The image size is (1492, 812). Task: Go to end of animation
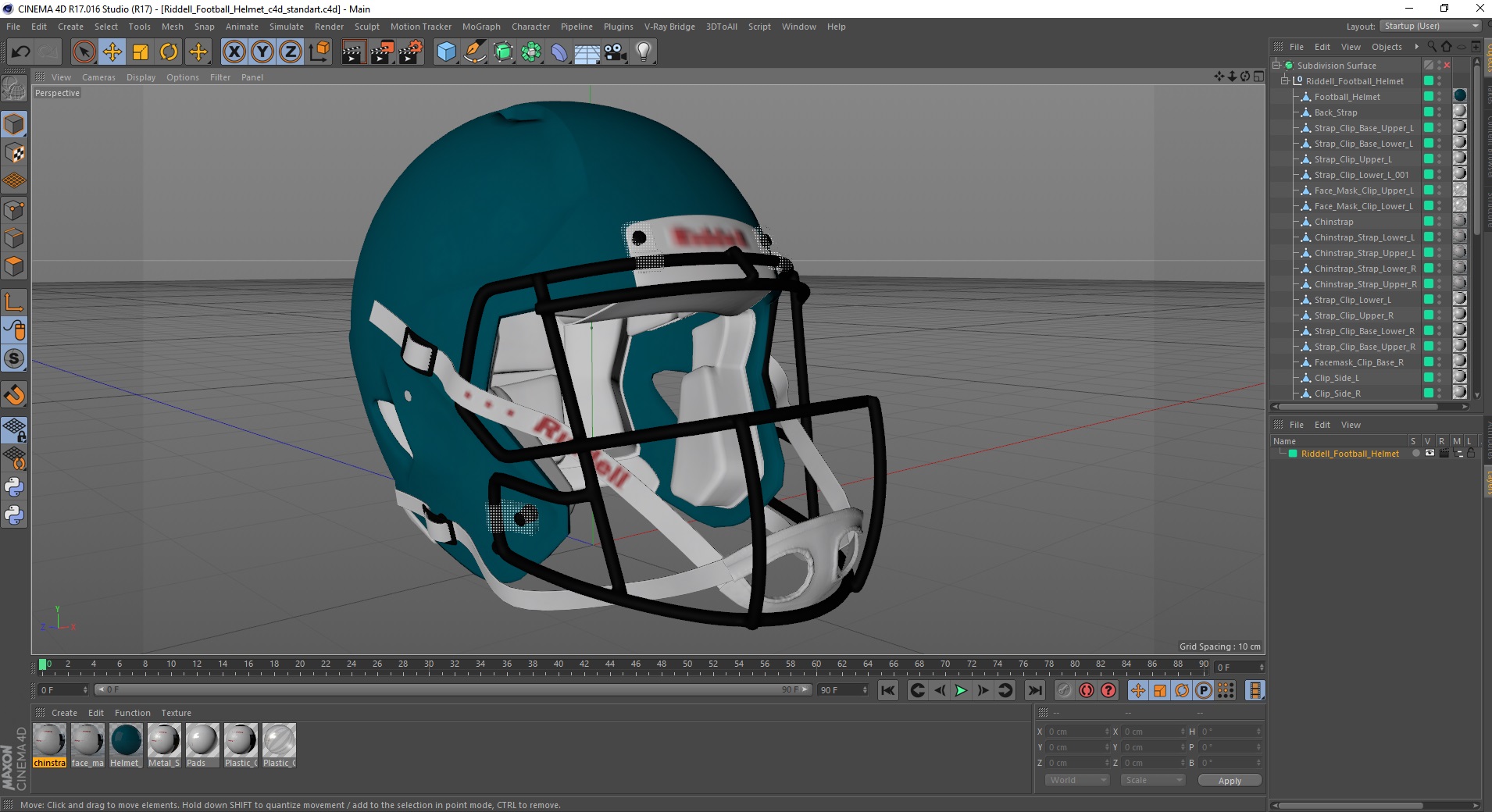[x=1034, y=690]
